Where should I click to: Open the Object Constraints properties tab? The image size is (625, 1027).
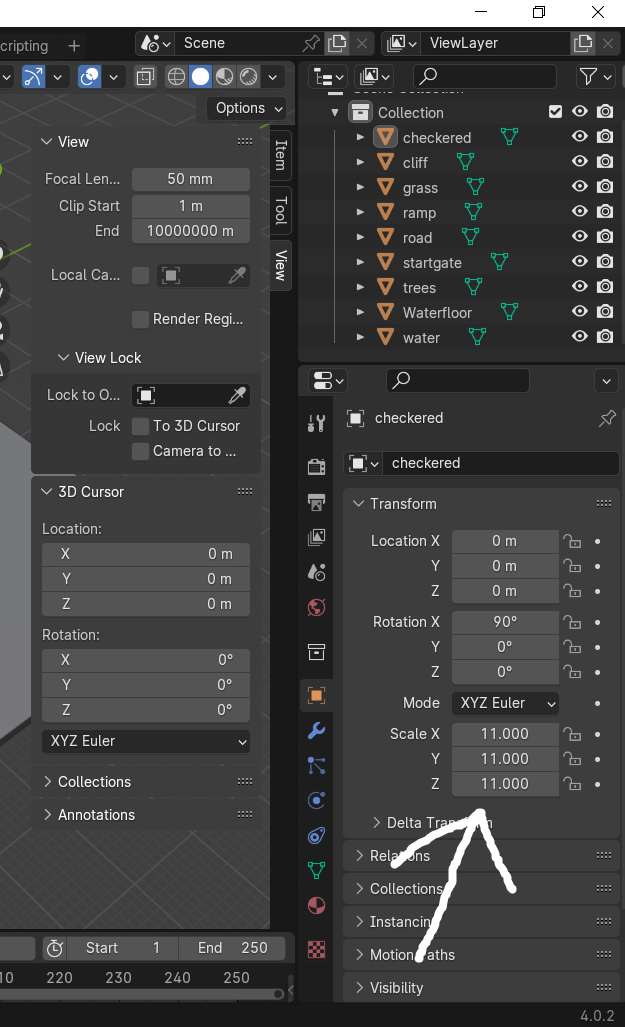pos(316,835)
